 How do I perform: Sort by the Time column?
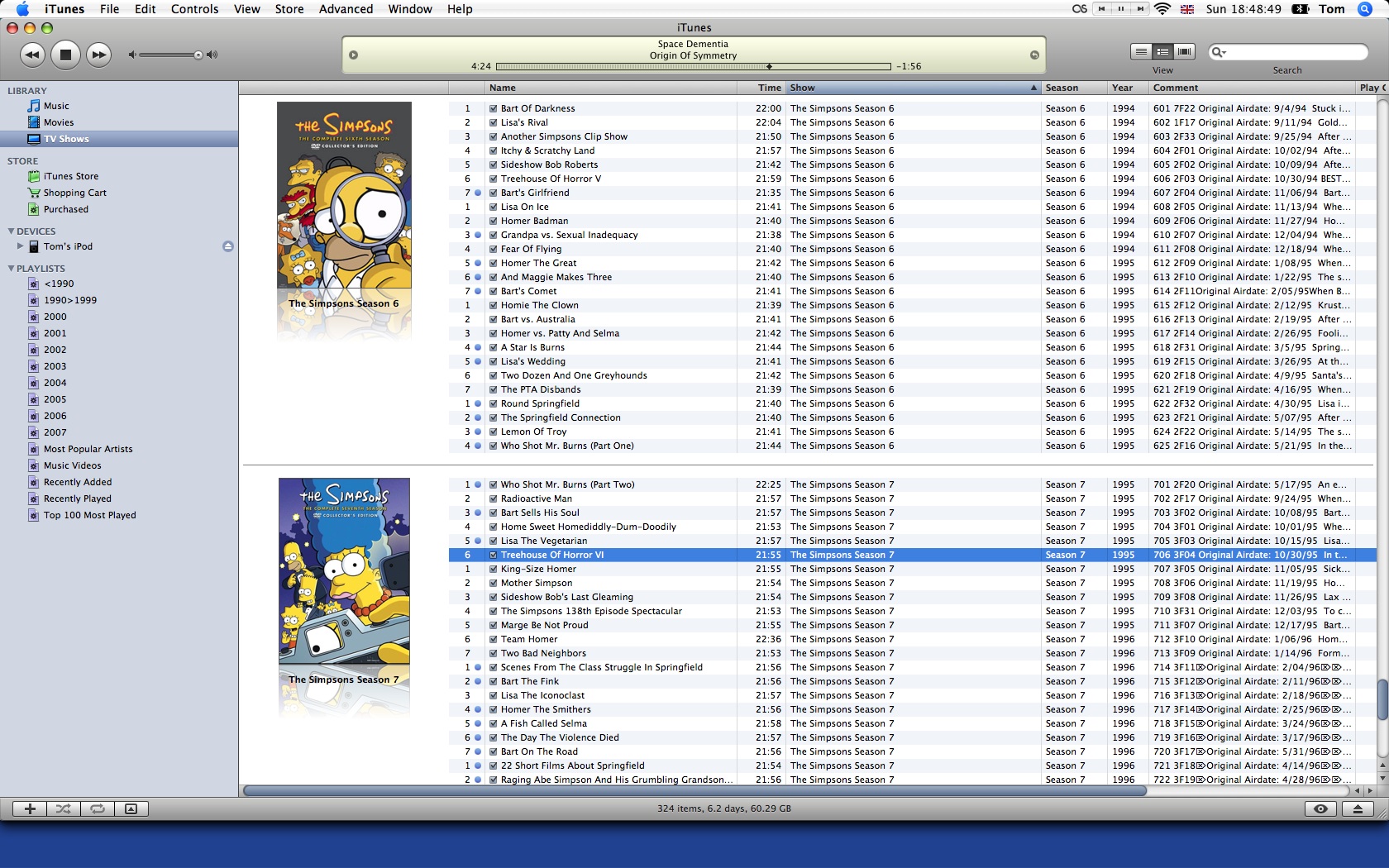point(760,88)
